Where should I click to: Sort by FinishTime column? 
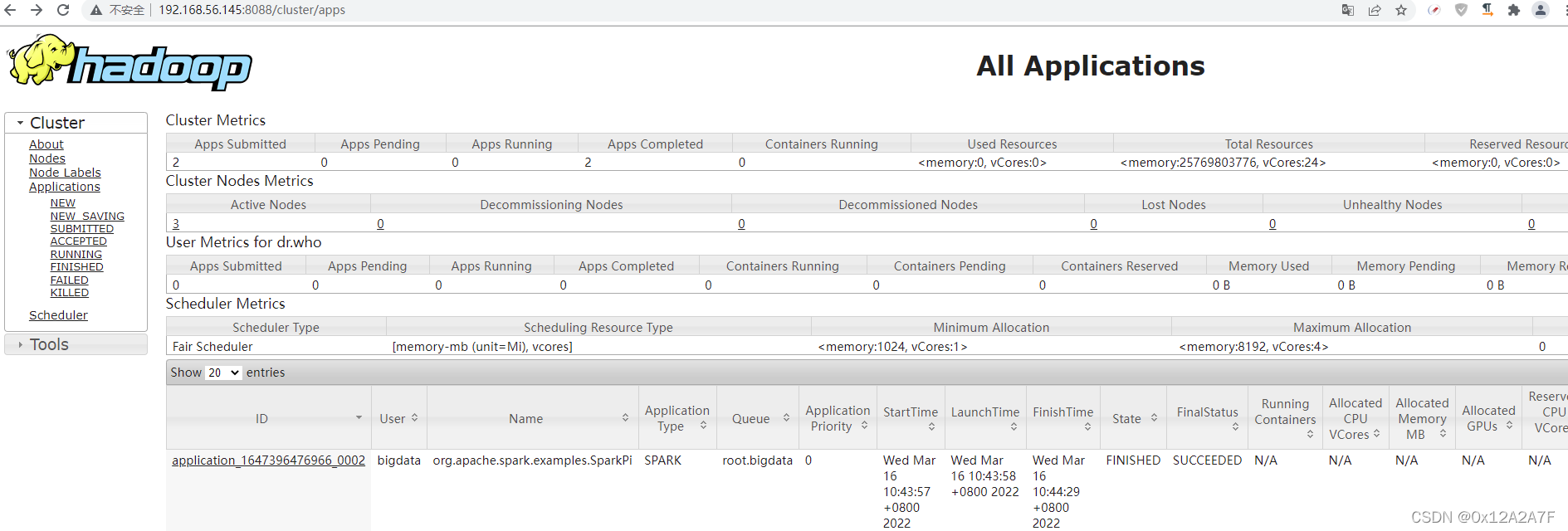coord(1087,426)
